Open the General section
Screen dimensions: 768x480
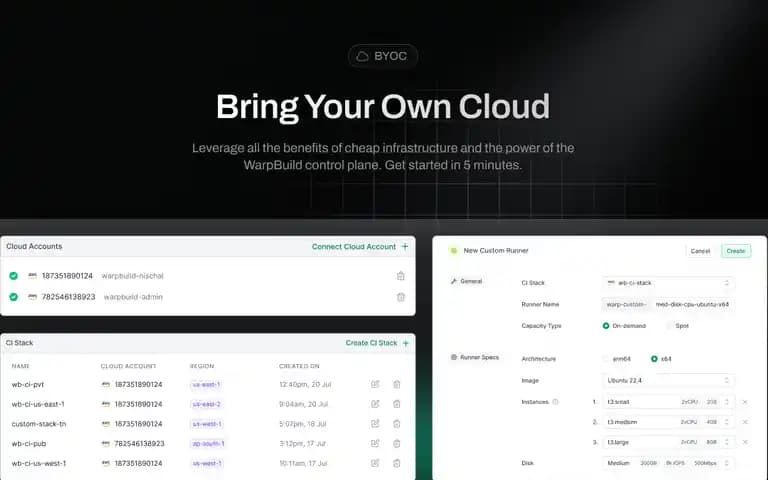click(x=467, y=281)
